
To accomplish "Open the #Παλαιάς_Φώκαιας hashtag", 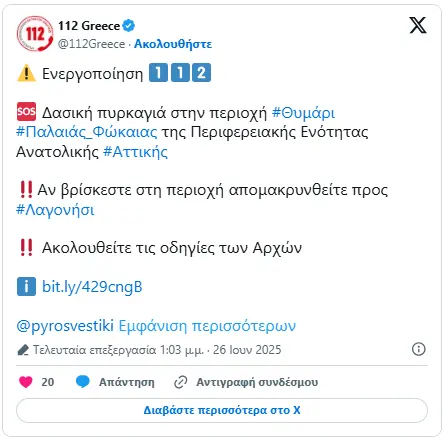I will [87, 132].
